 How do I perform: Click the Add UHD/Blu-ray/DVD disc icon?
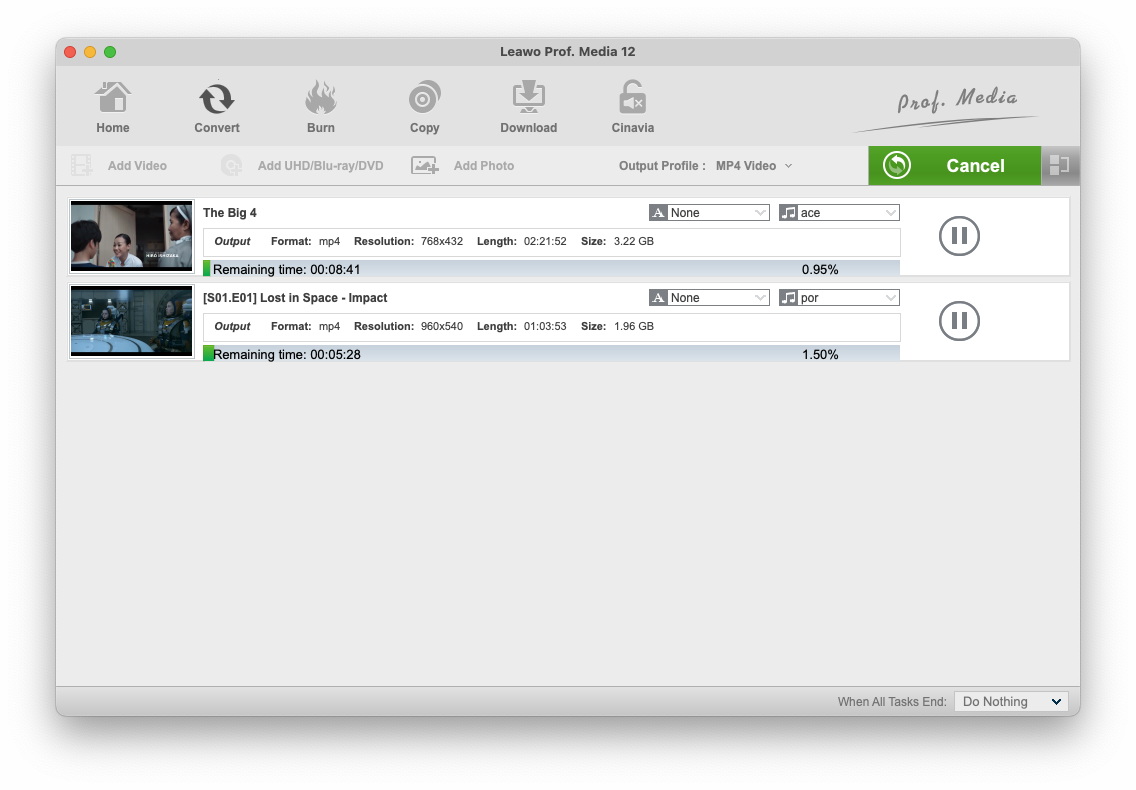[232, 165]
